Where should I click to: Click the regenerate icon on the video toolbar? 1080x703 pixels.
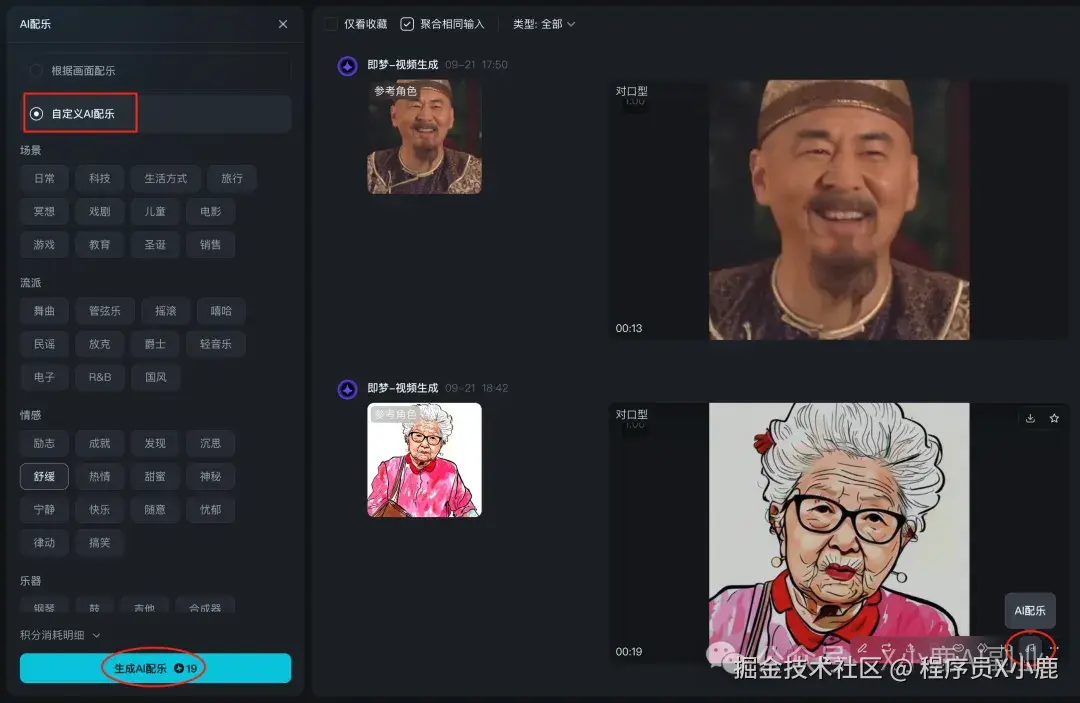click(x=887, y=646)
